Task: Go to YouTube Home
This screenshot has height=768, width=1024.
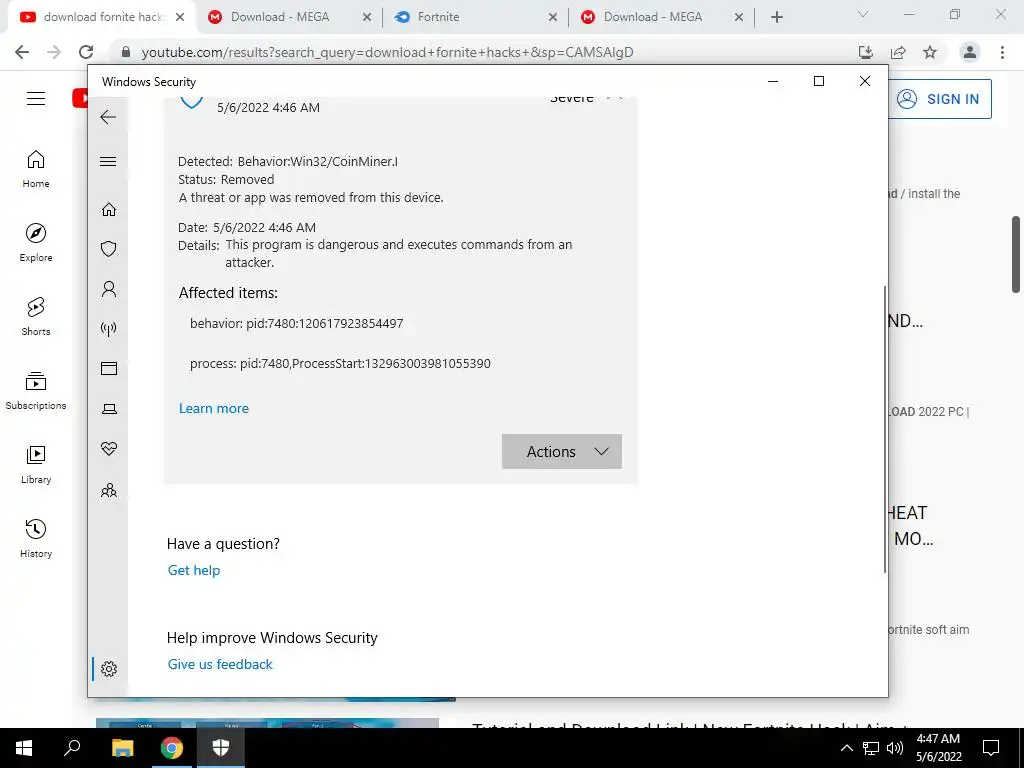Action: click(36, 169)
